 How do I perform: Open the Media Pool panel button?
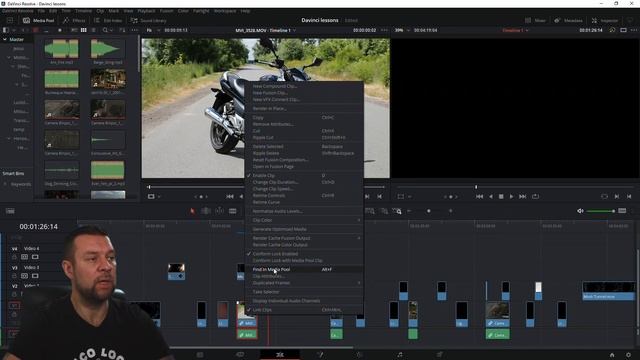pos(38,20)
